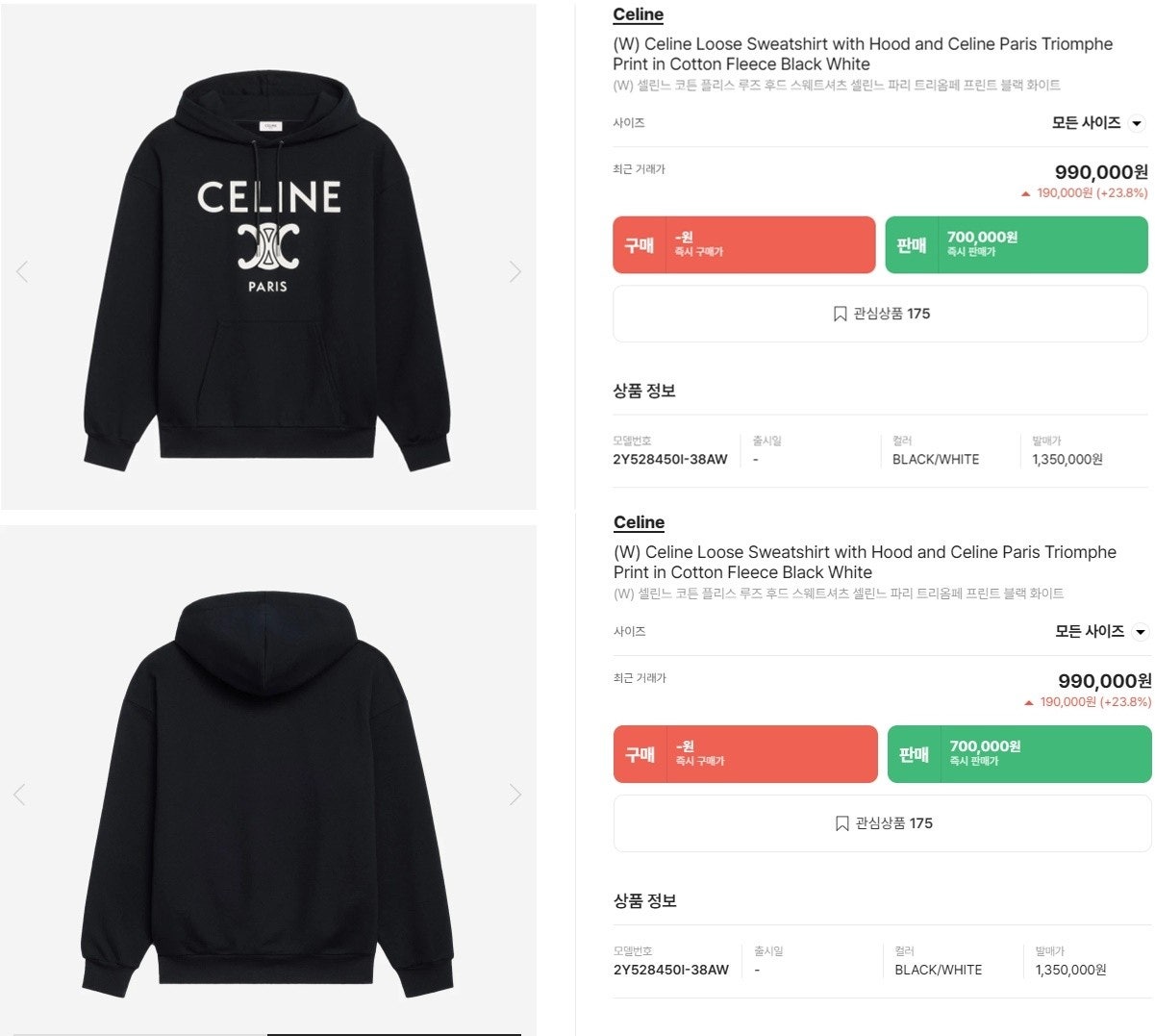Open Celine brand link above back-view listing title
This screenshot has height=1036, width=1155.
click(x=639, y=522)
